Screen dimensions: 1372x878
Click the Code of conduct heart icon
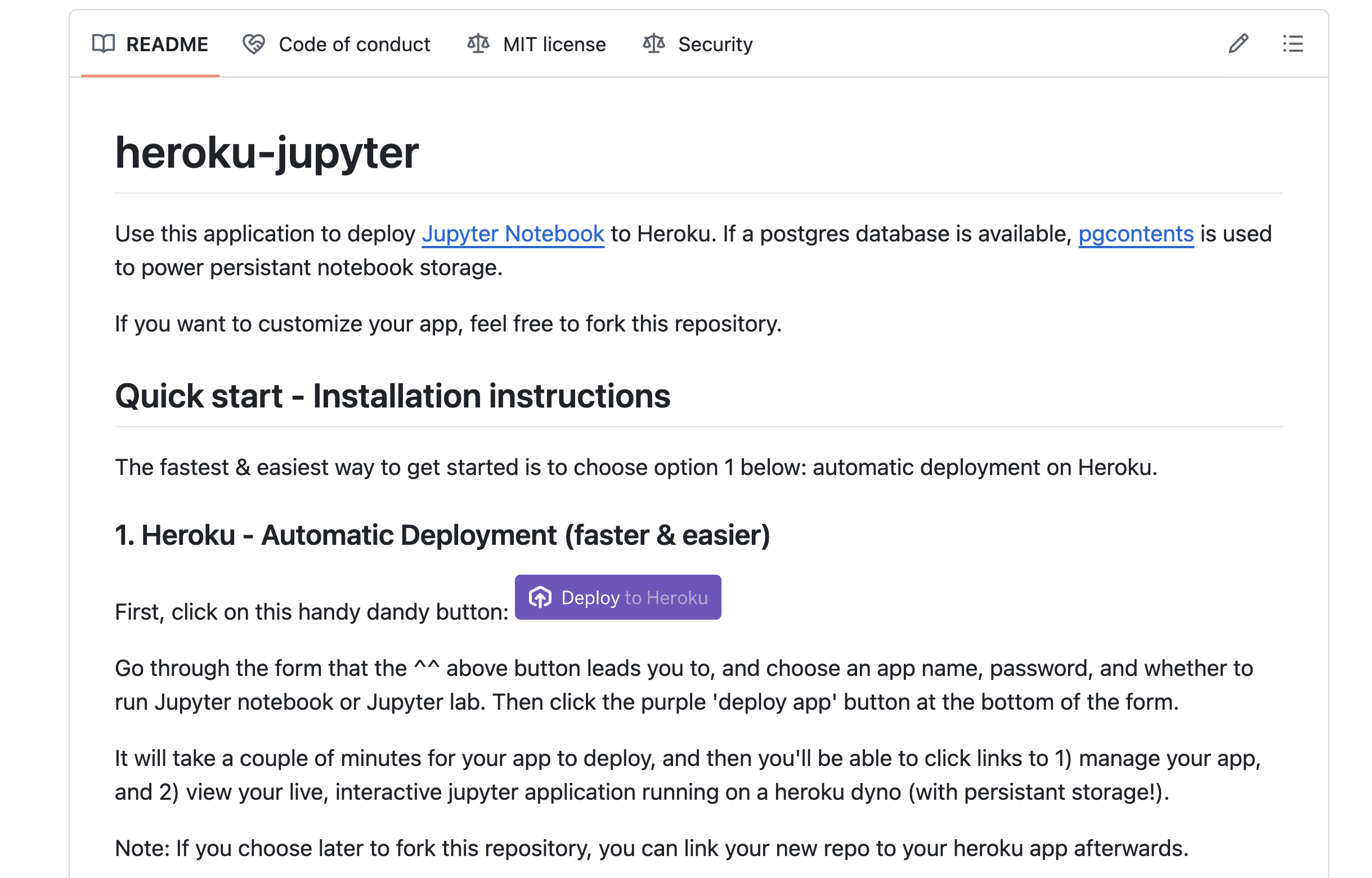[254, 44]
